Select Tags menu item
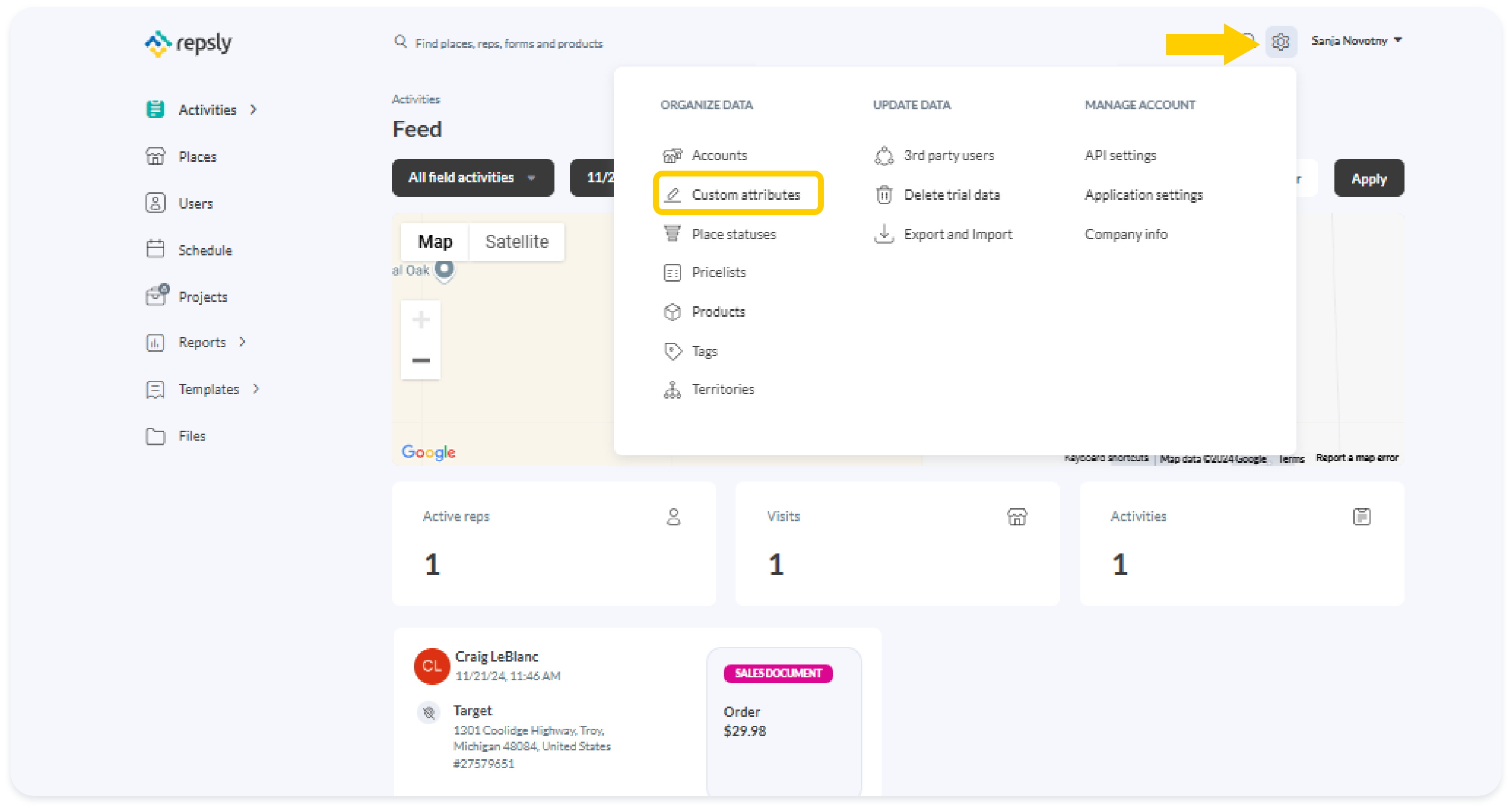1512x810 pixels. click(x=705, y=351)
